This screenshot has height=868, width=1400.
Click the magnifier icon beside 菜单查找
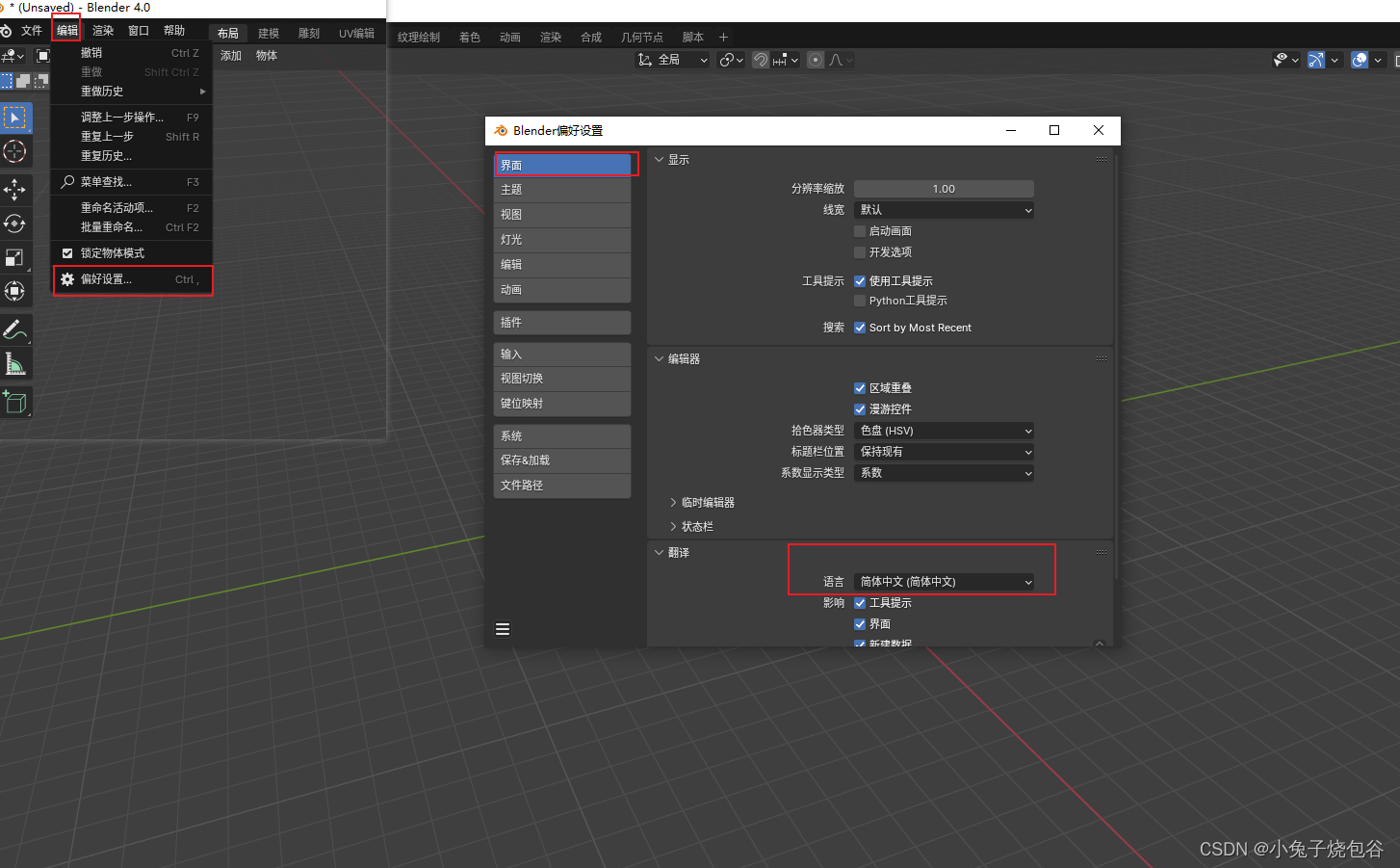(x=67, y=181)
